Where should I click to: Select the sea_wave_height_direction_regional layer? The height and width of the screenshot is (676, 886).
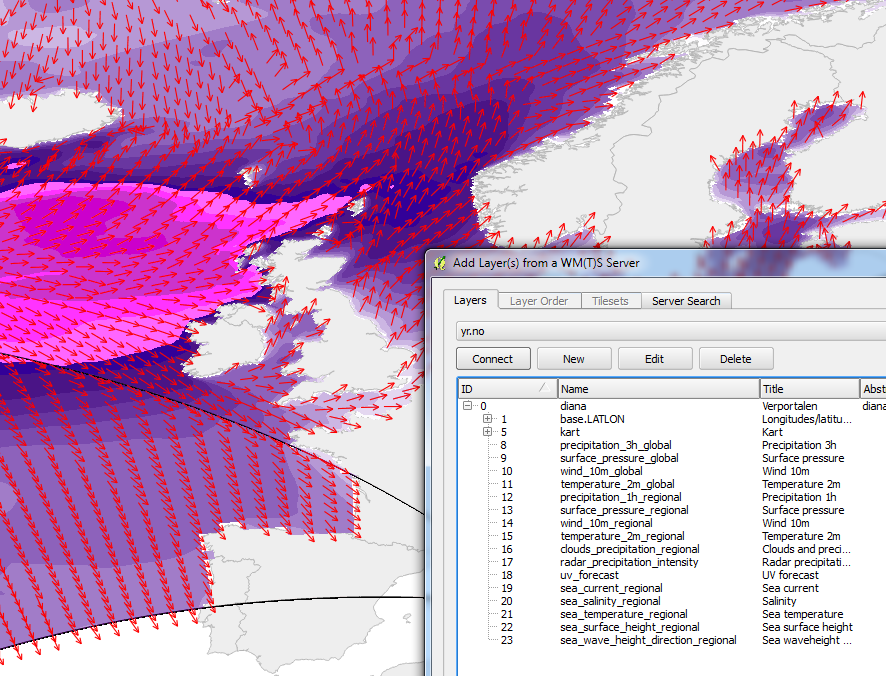[648, 640]
